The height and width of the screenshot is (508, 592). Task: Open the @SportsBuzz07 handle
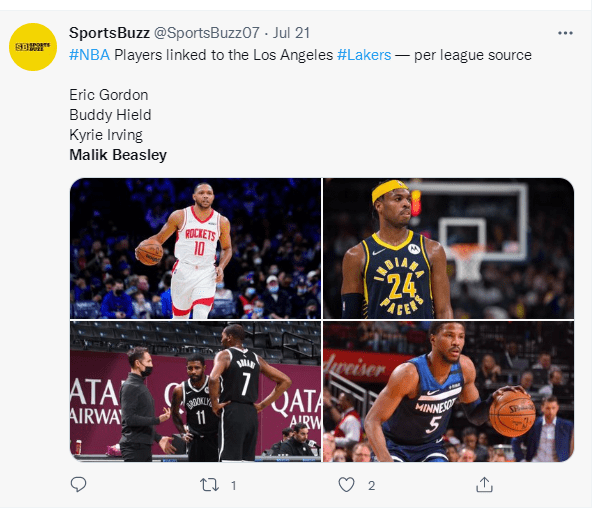click(207, 33)
